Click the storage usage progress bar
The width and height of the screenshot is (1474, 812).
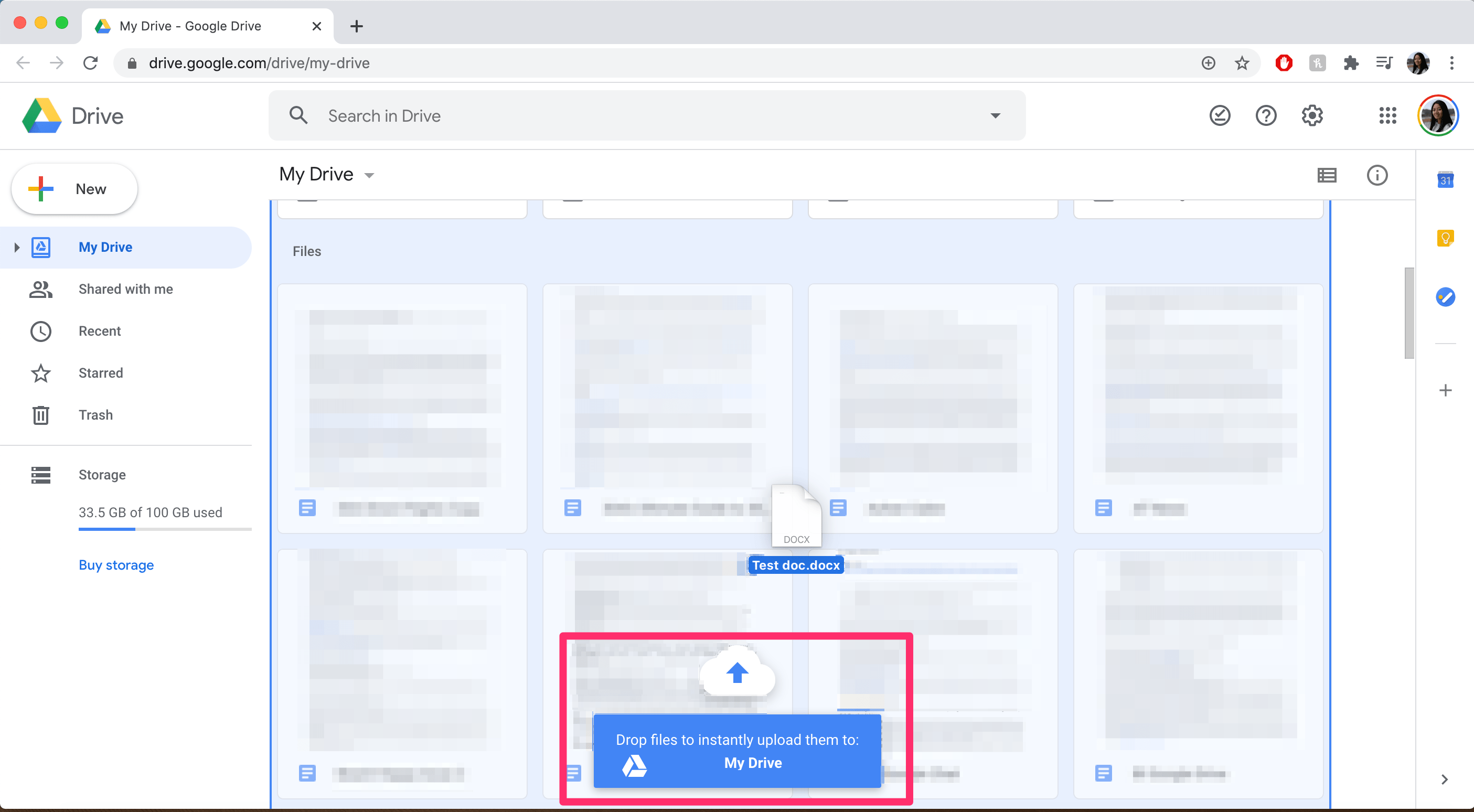[x=165, y=529]
